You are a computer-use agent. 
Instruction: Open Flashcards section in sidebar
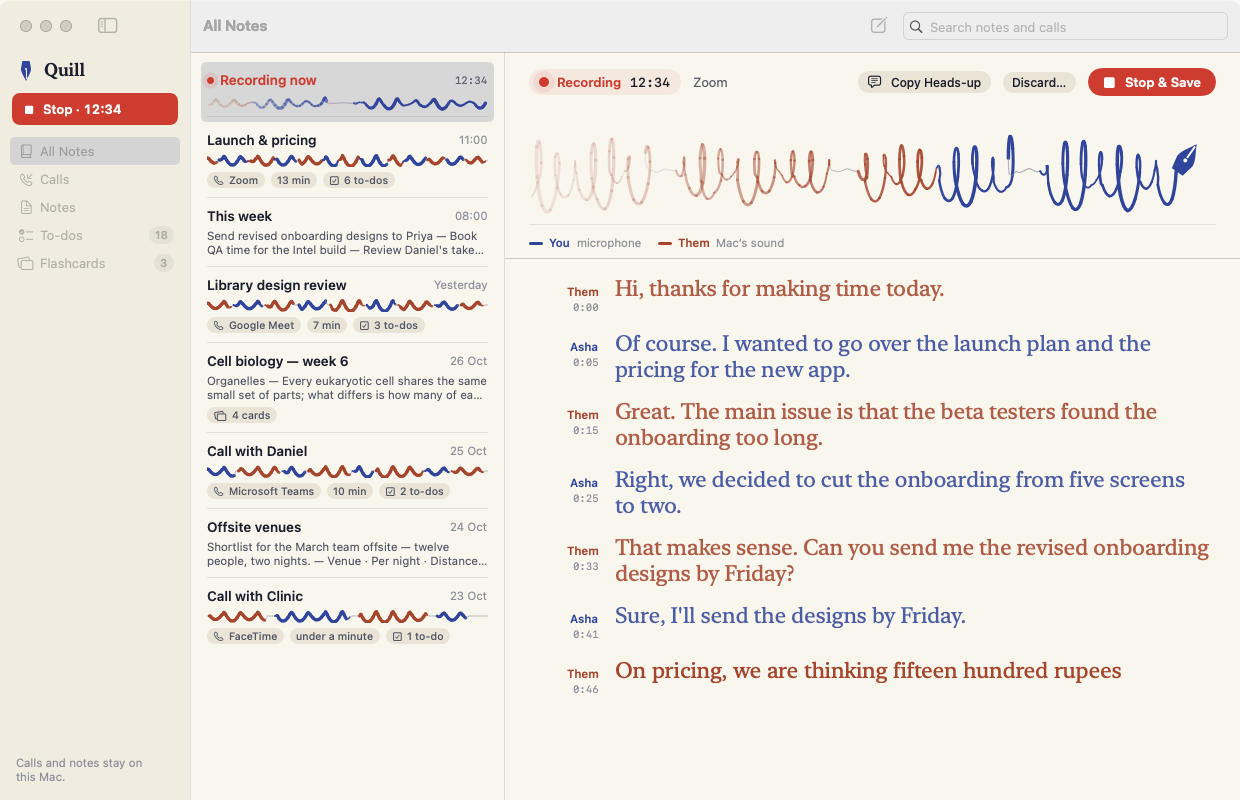click(95, 263)
